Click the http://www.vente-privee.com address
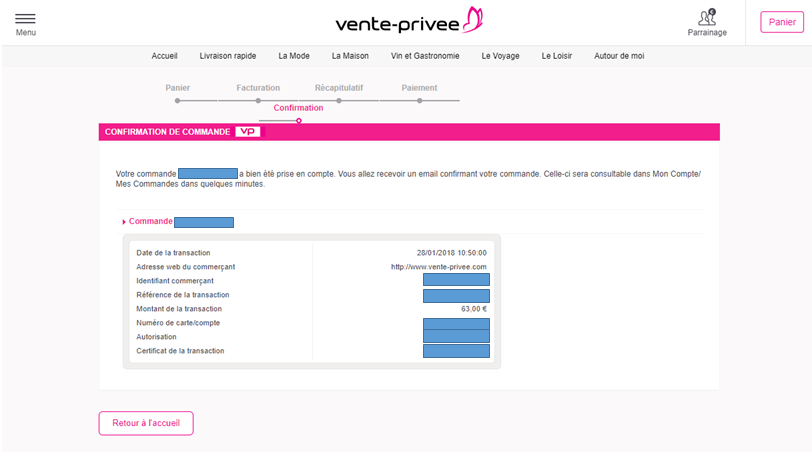812x452 pixels. coord(439,267)
